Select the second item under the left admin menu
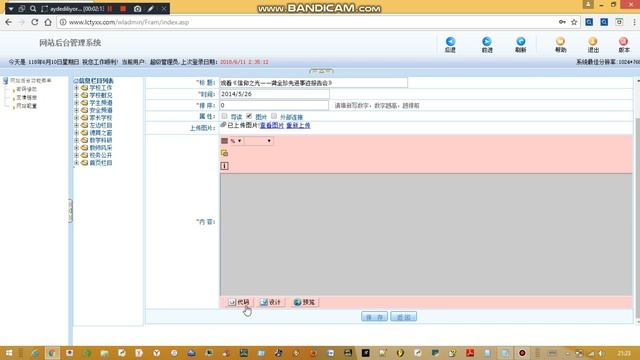The height and width of the screenshot is (360, 640). click(x=26, y=98)
